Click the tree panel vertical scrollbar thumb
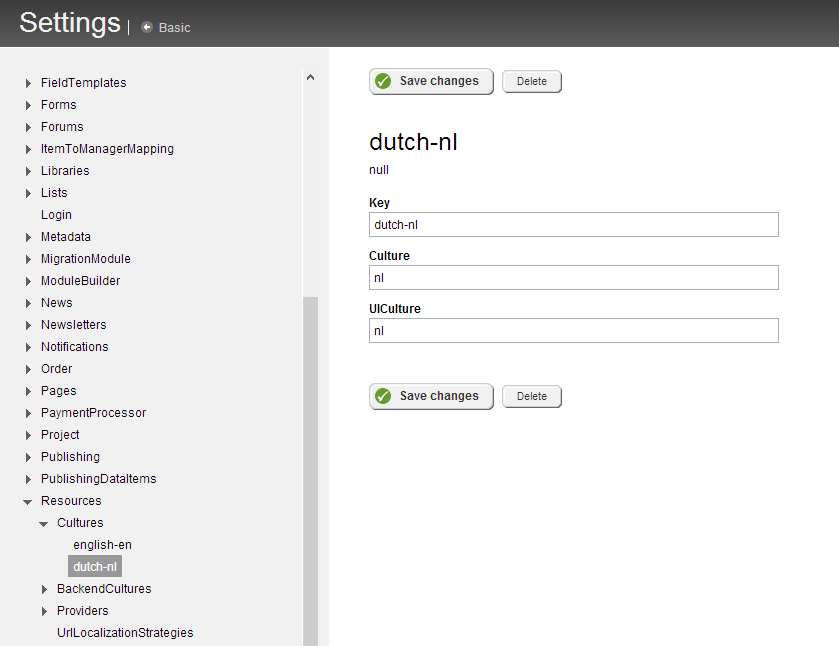Viewport: 839px width, 646px height. point(310,471)
